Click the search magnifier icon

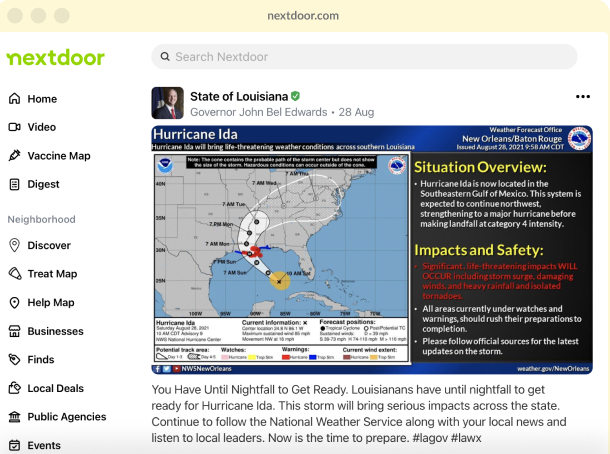pyautogui.click(x=165, y=57)
